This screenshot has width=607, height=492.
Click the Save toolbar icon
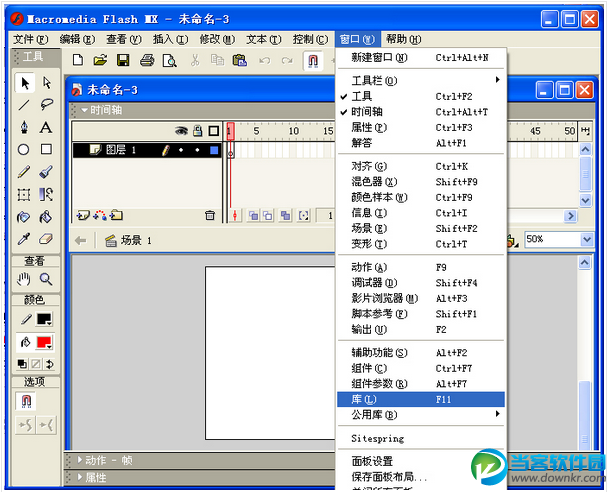tap(123, 60)
